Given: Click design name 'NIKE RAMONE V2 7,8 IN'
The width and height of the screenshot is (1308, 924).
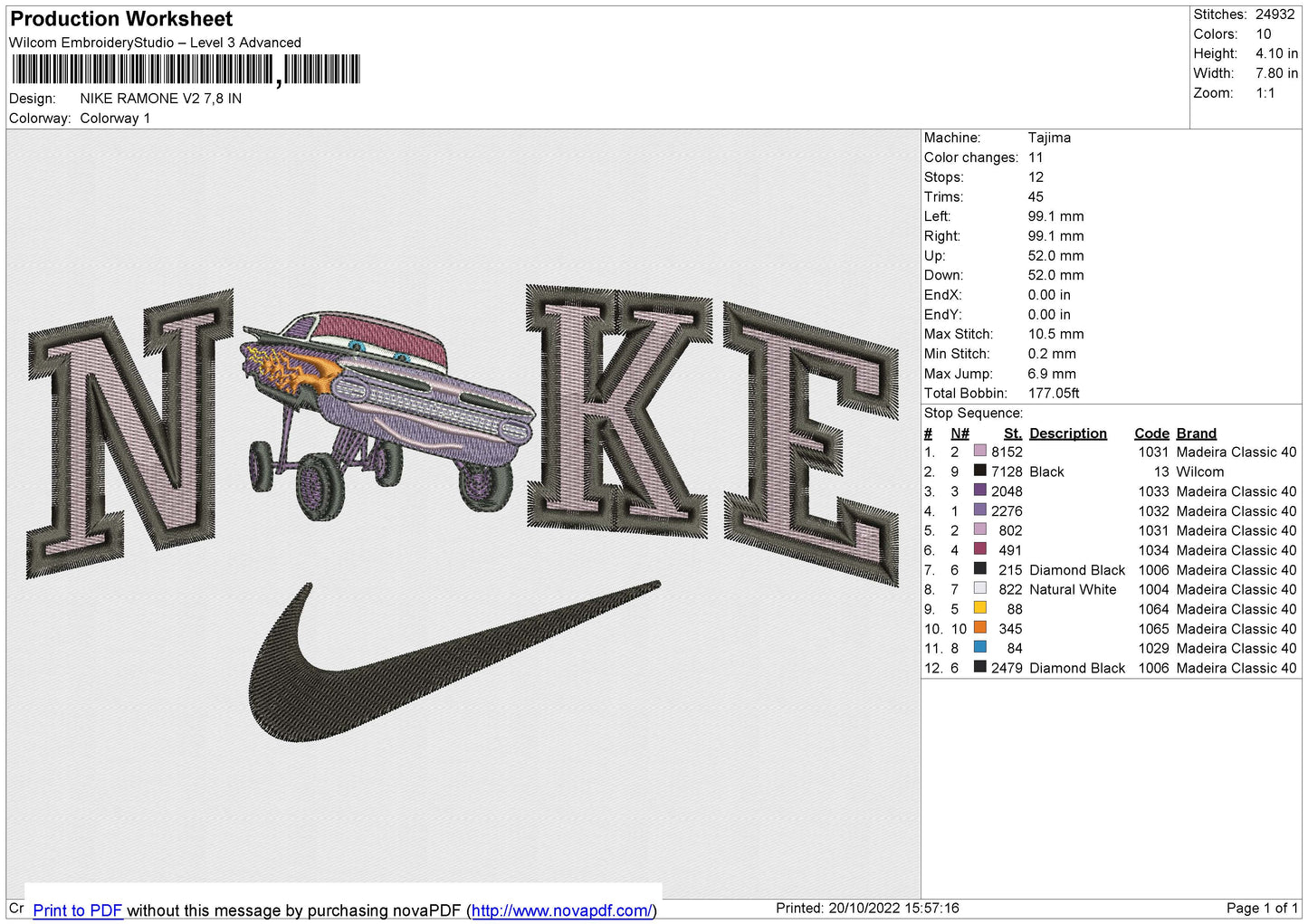Looking at the screenshot, I should tap(161, 99).
